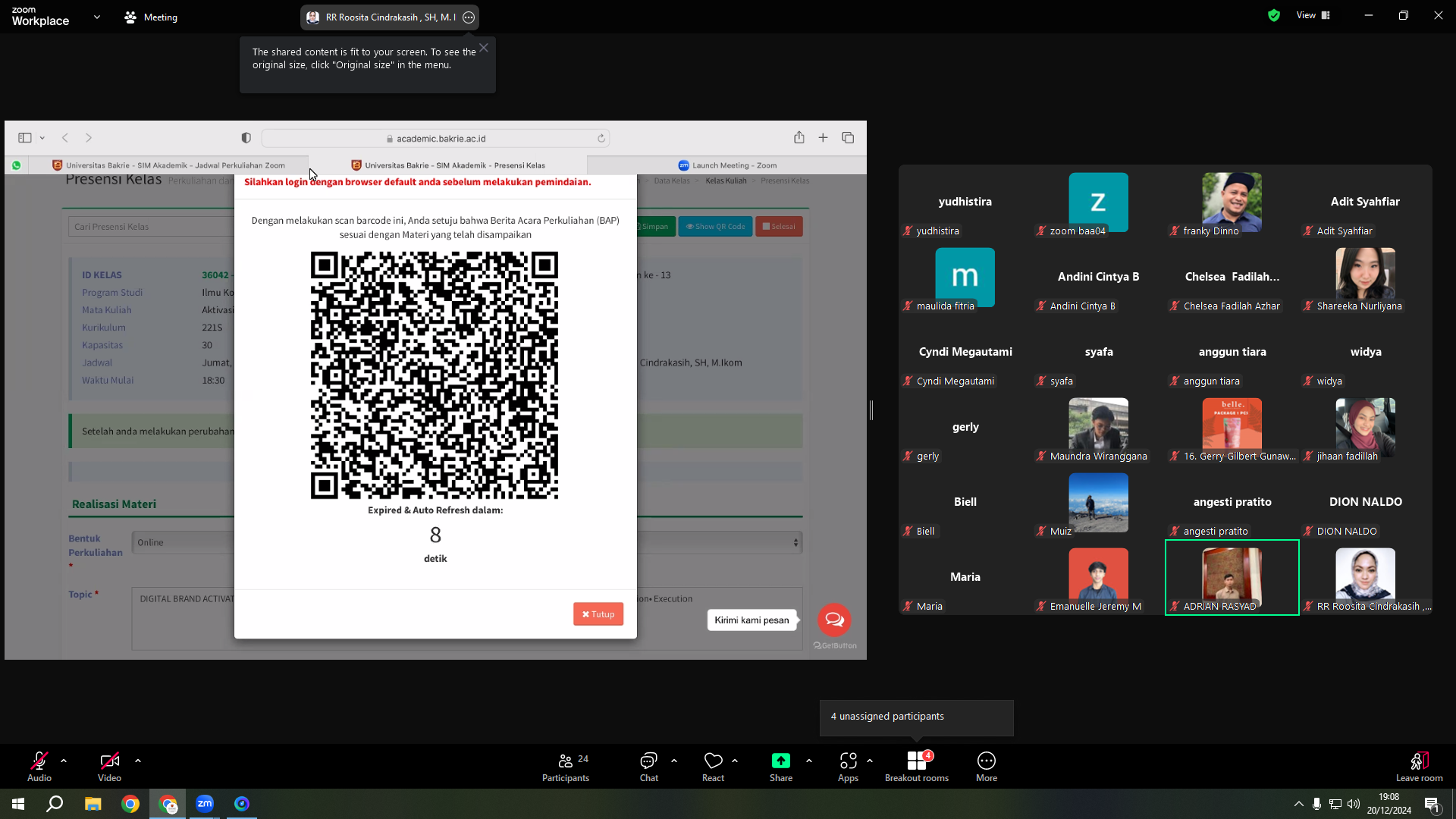Open Windows notification center
This screenshot has height=819, width=1456.
coord(1432,804)
